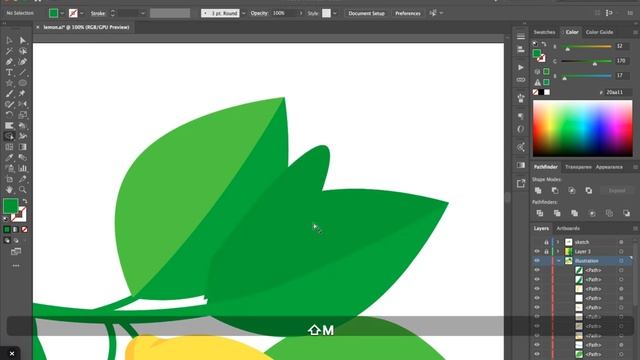640x360 pixels.
Task: Select the Type tool
Action: coord(9,72)
